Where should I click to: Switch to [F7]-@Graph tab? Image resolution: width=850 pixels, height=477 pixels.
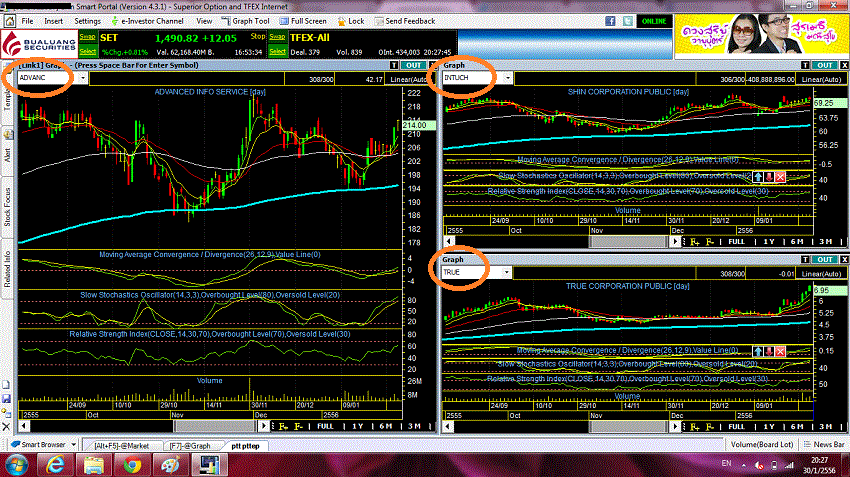[x=190, y=446]
